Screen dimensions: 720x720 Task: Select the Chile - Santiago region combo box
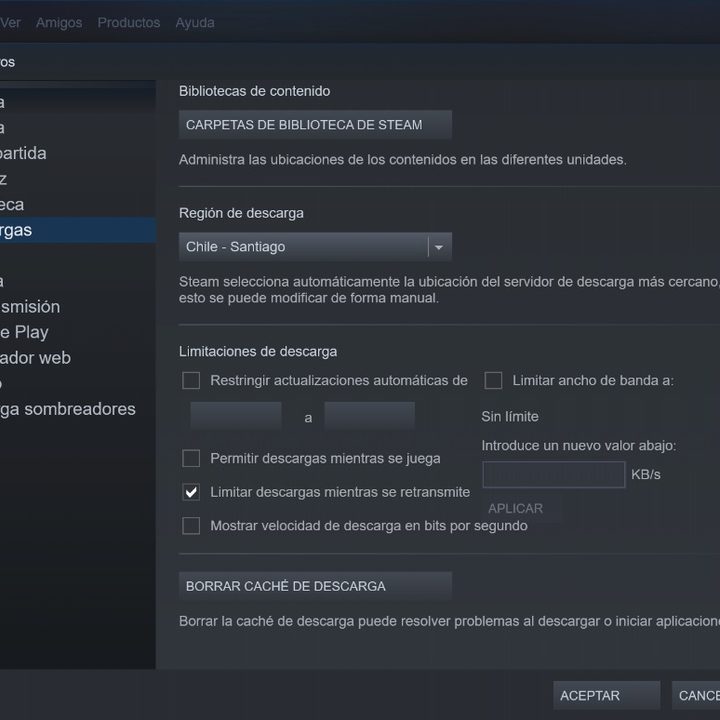pos(315,247)
